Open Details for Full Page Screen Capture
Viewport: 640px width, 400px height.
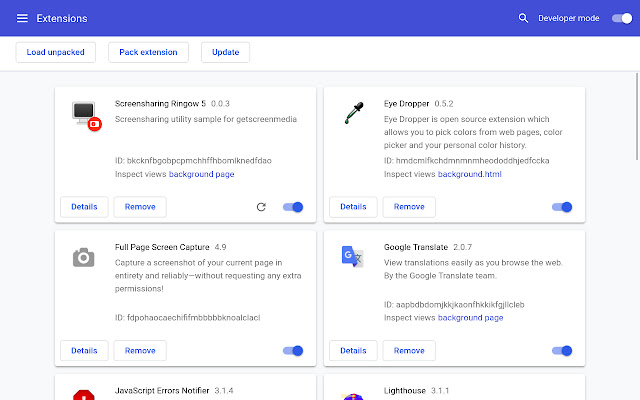point(84,351)
